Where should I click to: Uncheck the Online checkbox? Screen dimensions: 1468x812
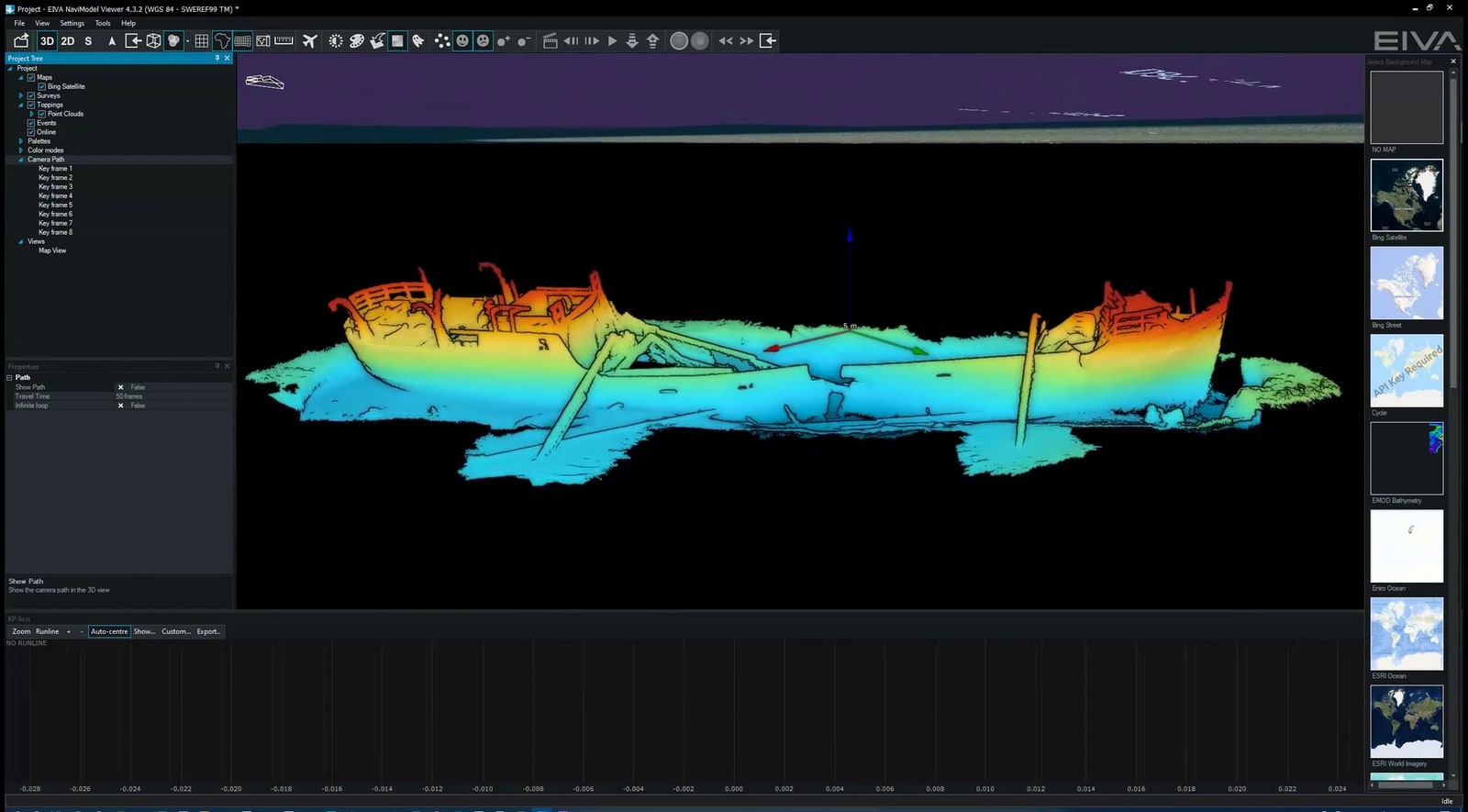click(x=31, y=132)
